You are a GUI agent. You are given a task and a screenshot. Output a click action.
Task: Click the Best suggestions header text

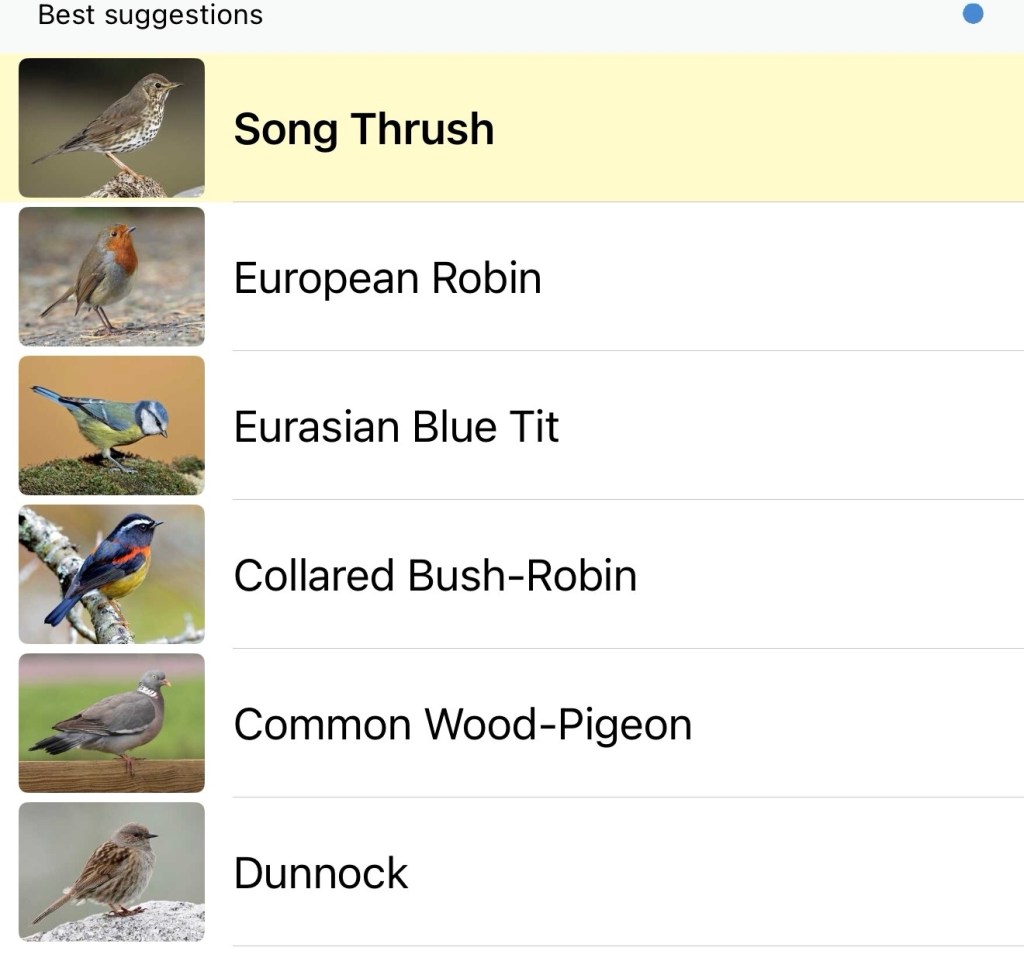(150, 15)
